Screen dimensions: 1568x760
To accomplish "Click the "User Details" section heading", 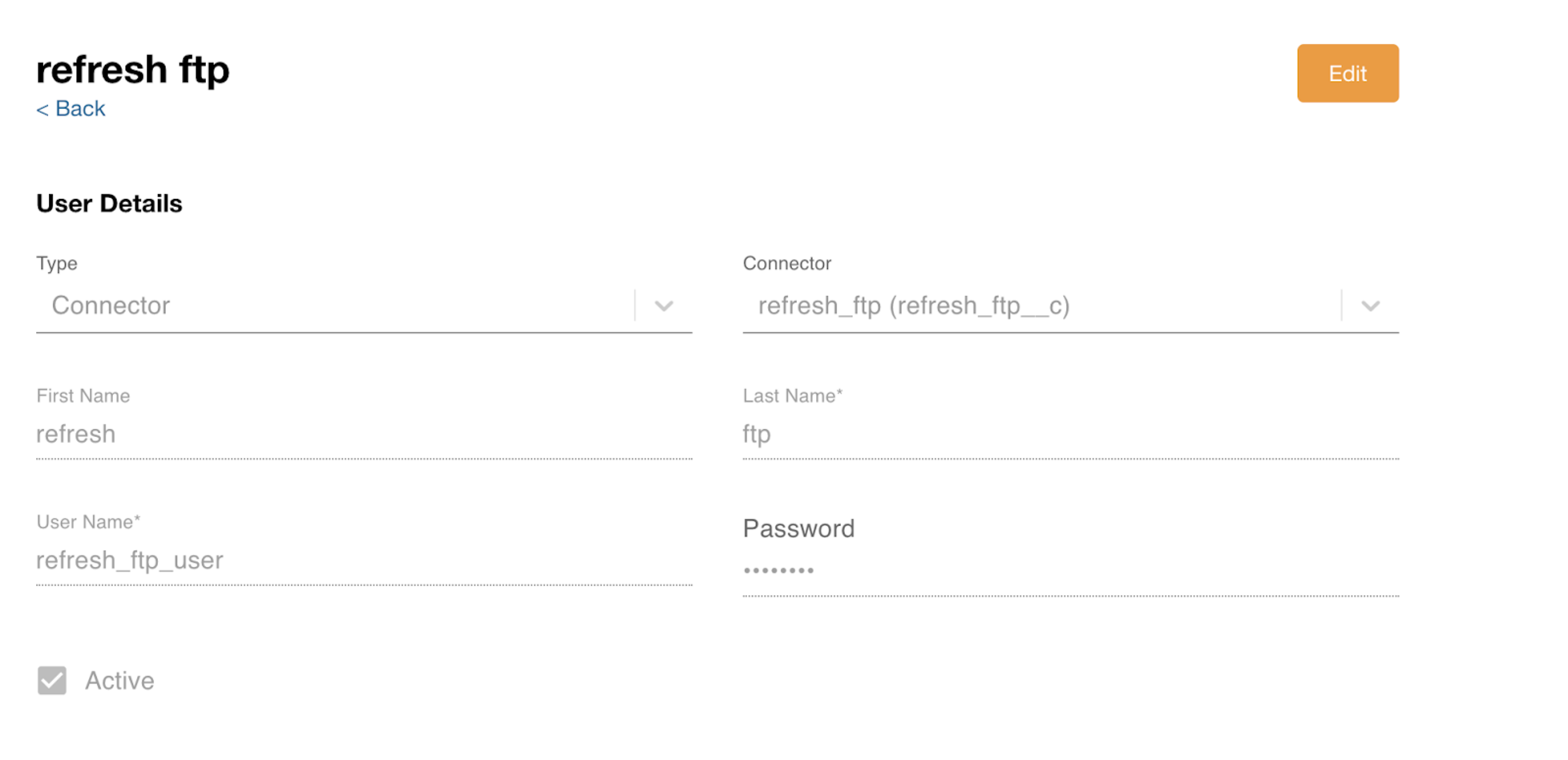I will point(110,203).
